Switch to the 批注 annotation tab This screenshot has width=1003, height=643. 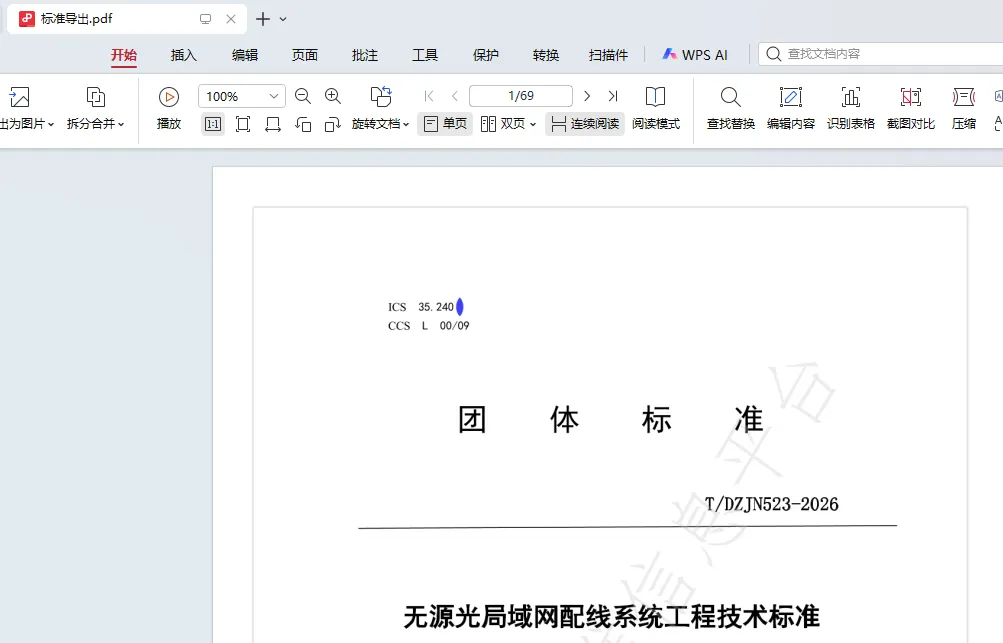[x=365, y=55]
